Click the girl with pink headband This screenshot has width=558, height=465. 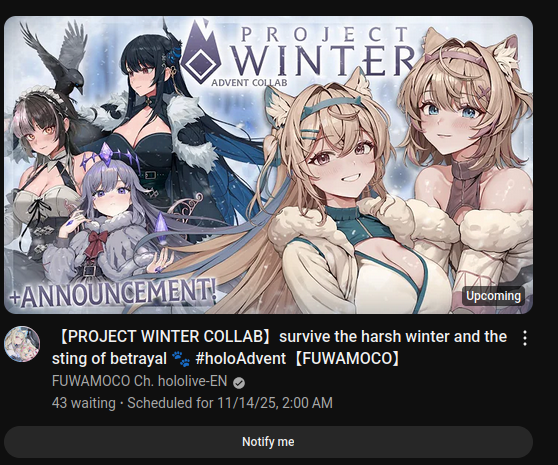click(470, 142)
